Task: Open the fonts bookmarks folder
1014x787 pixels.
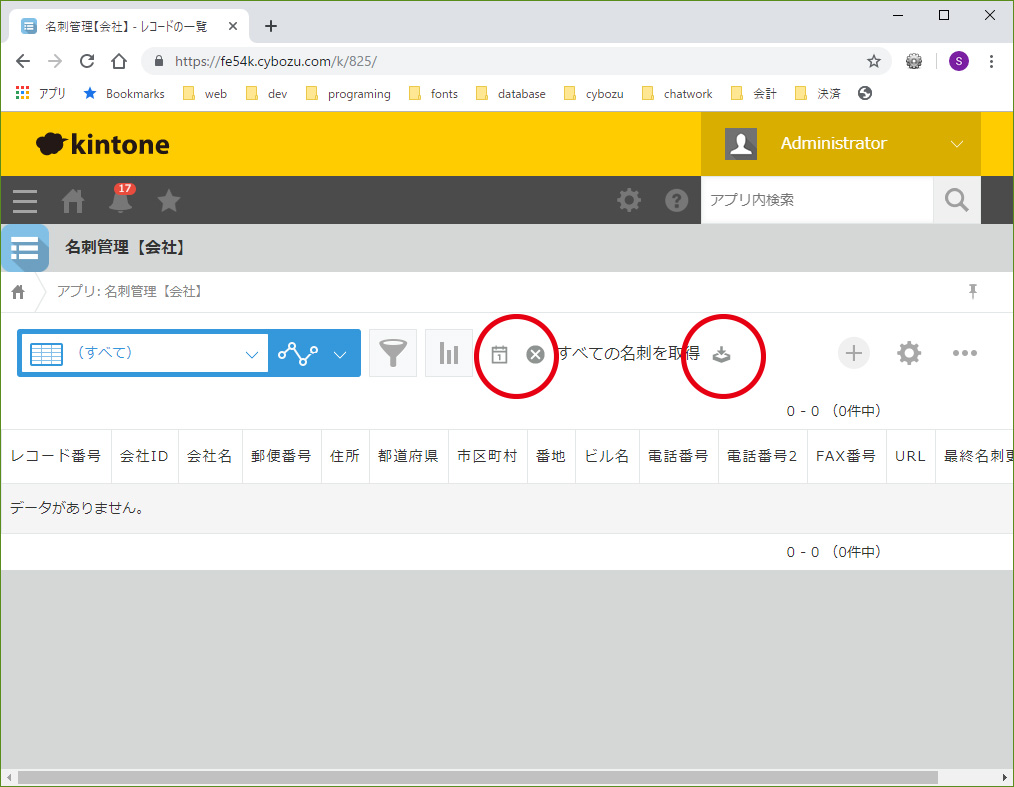Action: [x=433, y=93]
